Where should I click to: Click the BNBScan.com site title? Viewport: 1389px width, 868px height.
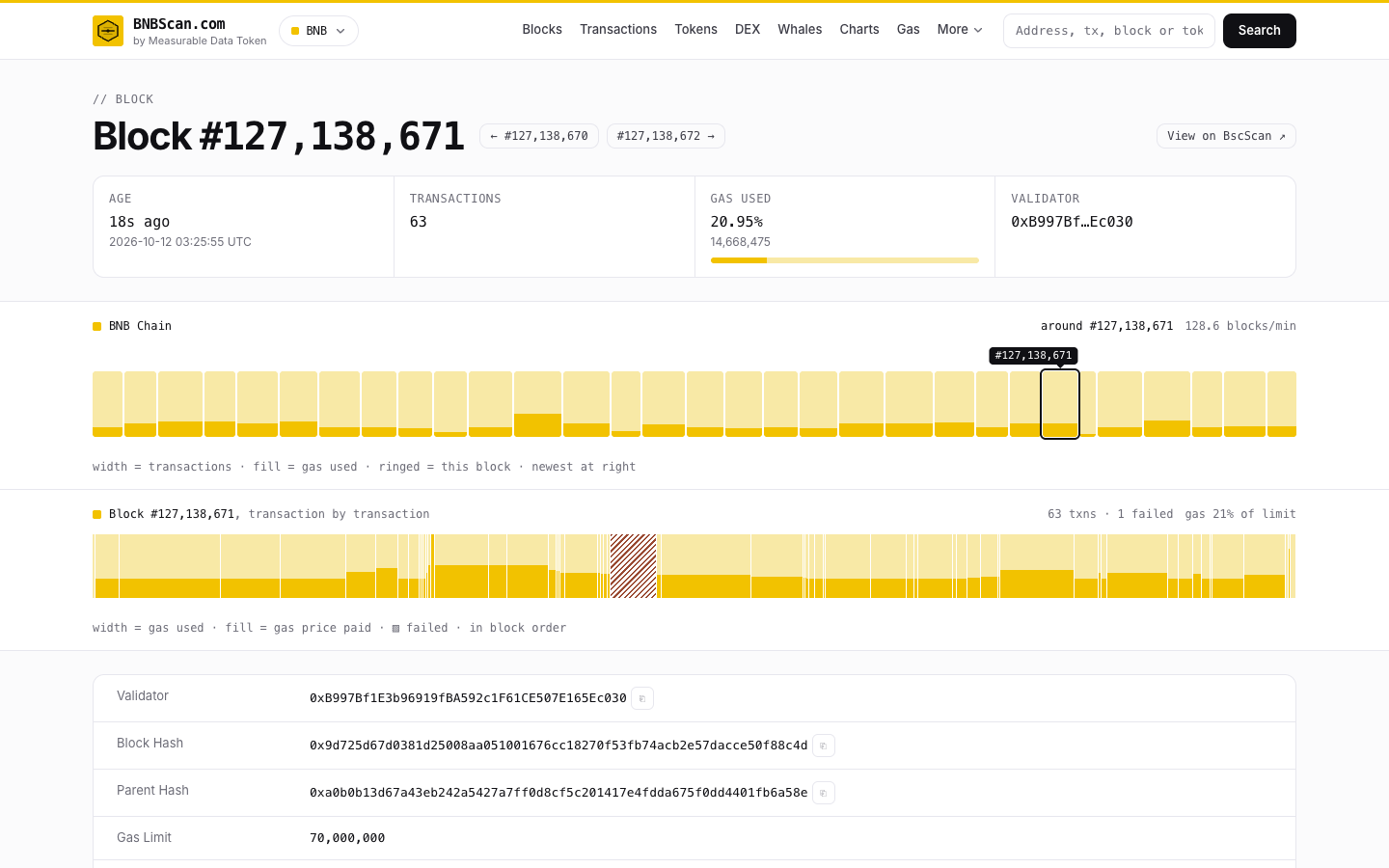179,23
